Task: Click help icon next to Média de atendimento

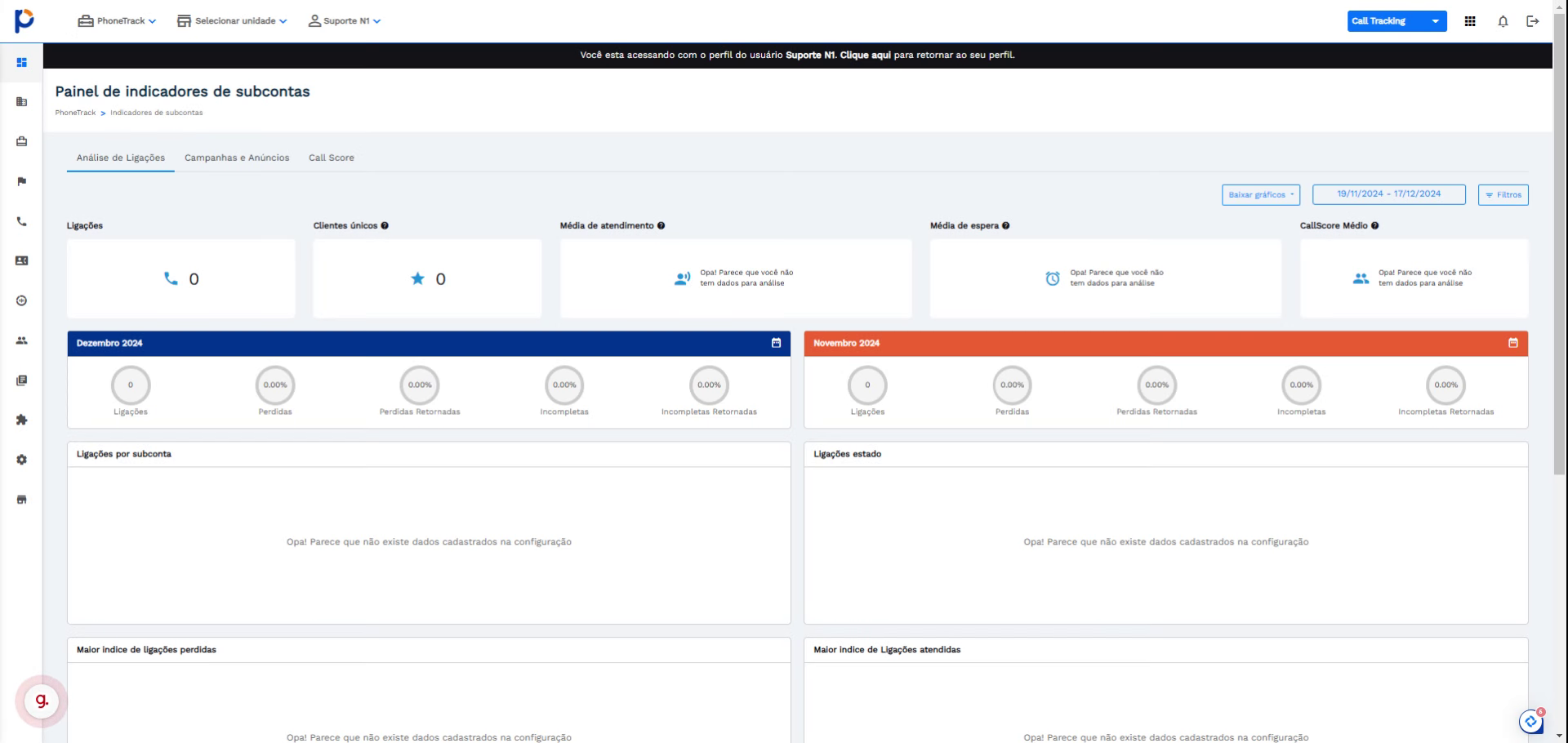Action: point(661,225)
